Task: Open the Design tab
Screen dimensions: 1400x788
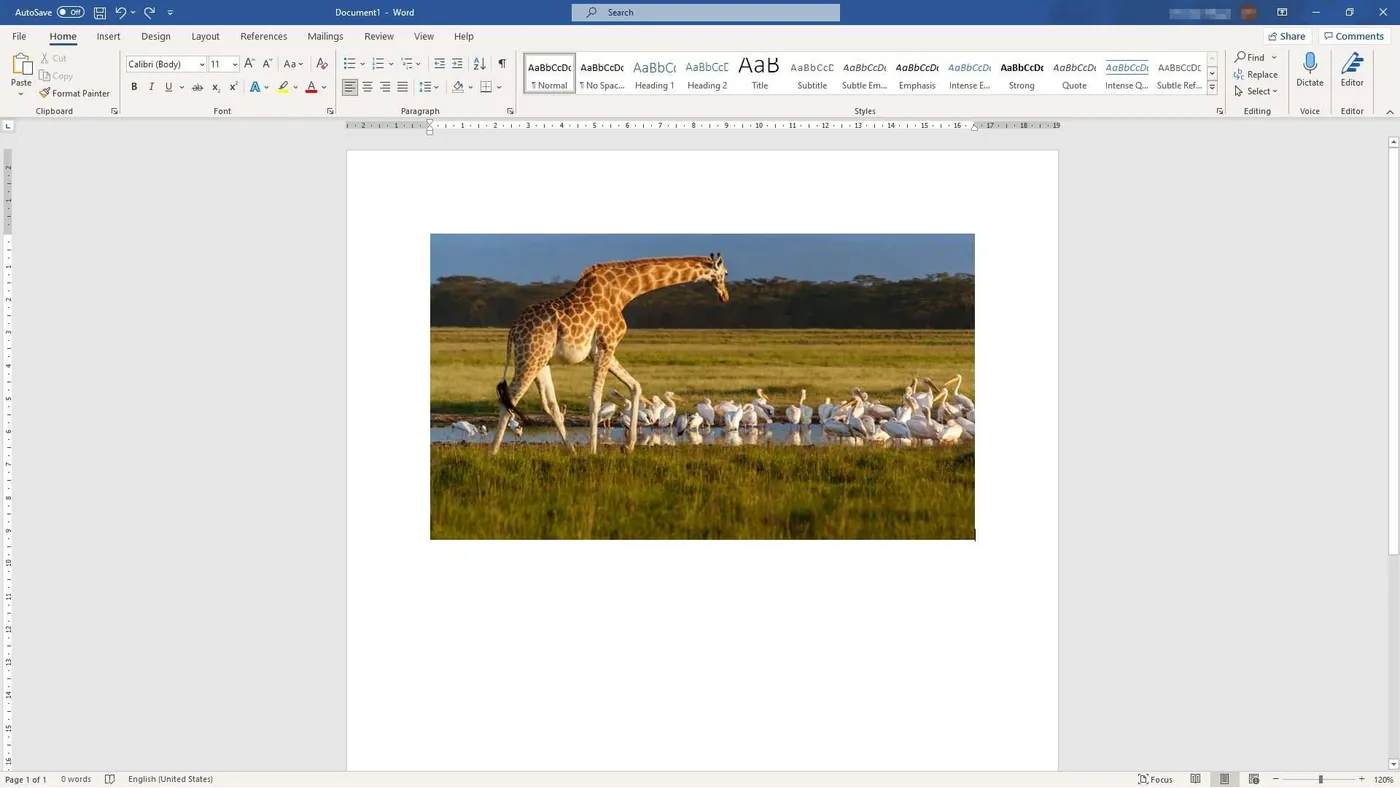Action: click(156, 36)
